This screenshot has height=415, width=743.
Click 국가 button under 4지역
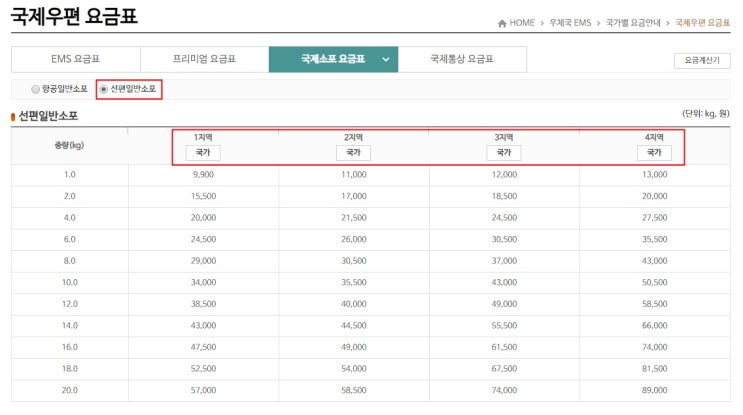(x=654, y=153)
